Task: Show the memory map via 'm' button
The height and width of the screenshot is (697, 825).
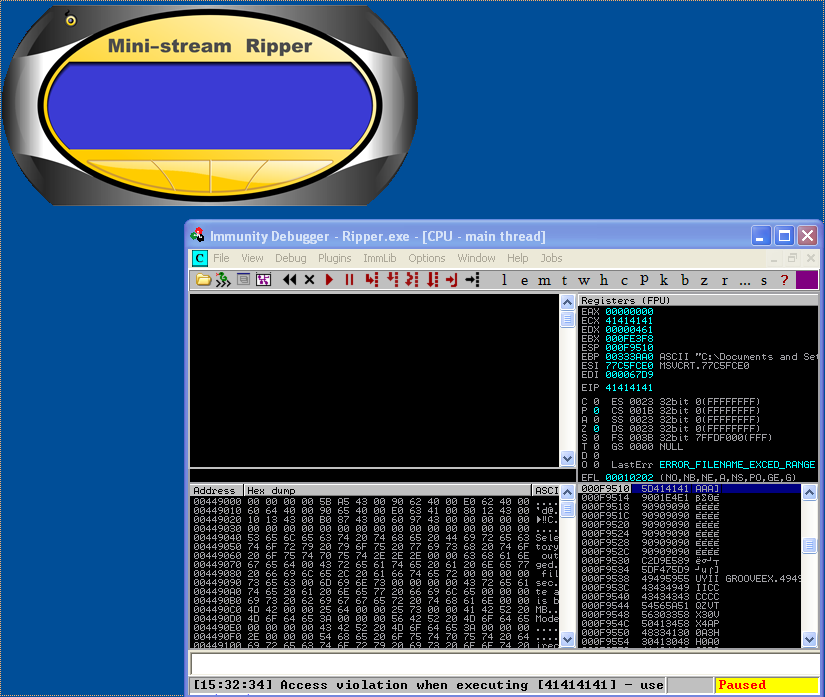Action: coord(544,280)
